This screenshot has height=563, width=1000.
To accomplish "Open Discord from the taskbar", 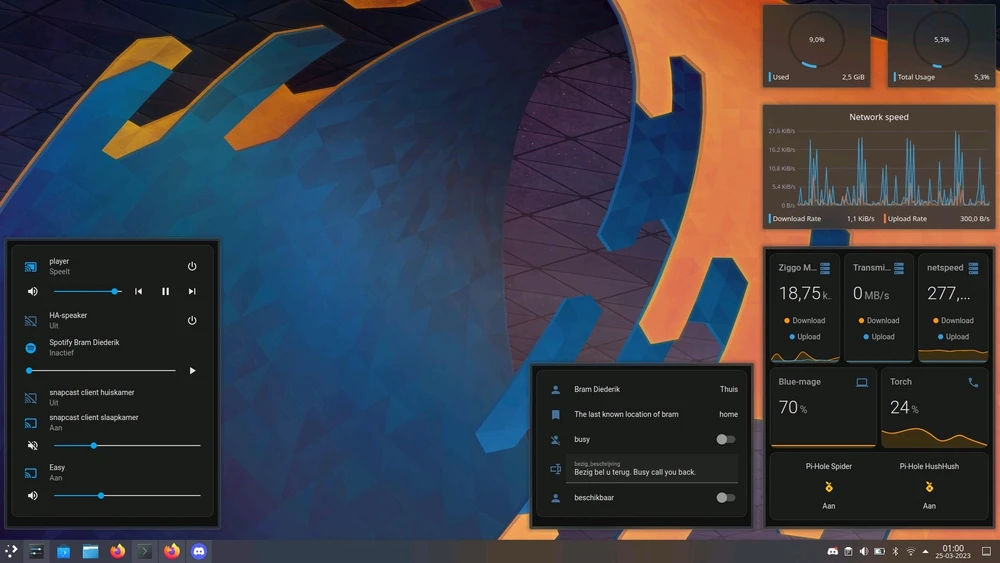I will click(199, 551).
